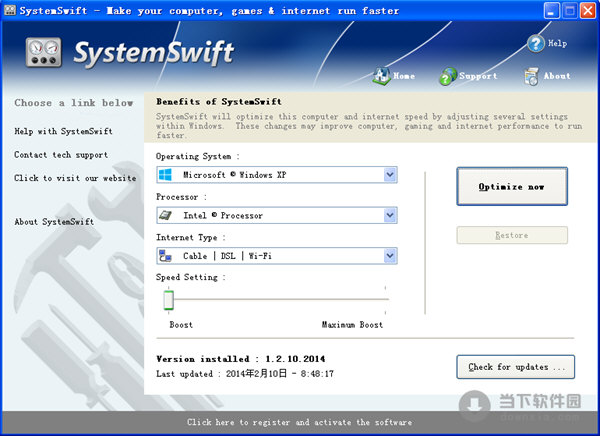This screenshot has width=600, height=436.
Task: Open About SystemSwift sidebar link
Action: click(x=54, y=222)
